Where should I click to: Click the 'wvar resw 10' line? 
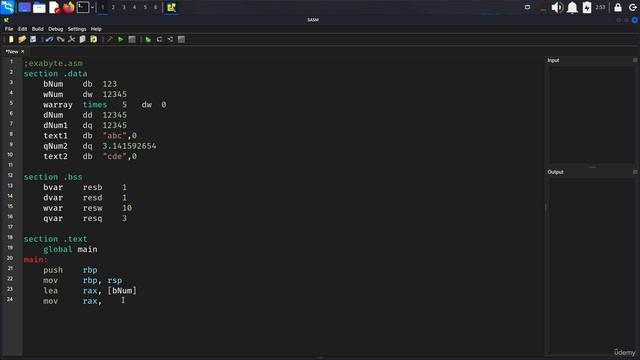tap(87, 208)
